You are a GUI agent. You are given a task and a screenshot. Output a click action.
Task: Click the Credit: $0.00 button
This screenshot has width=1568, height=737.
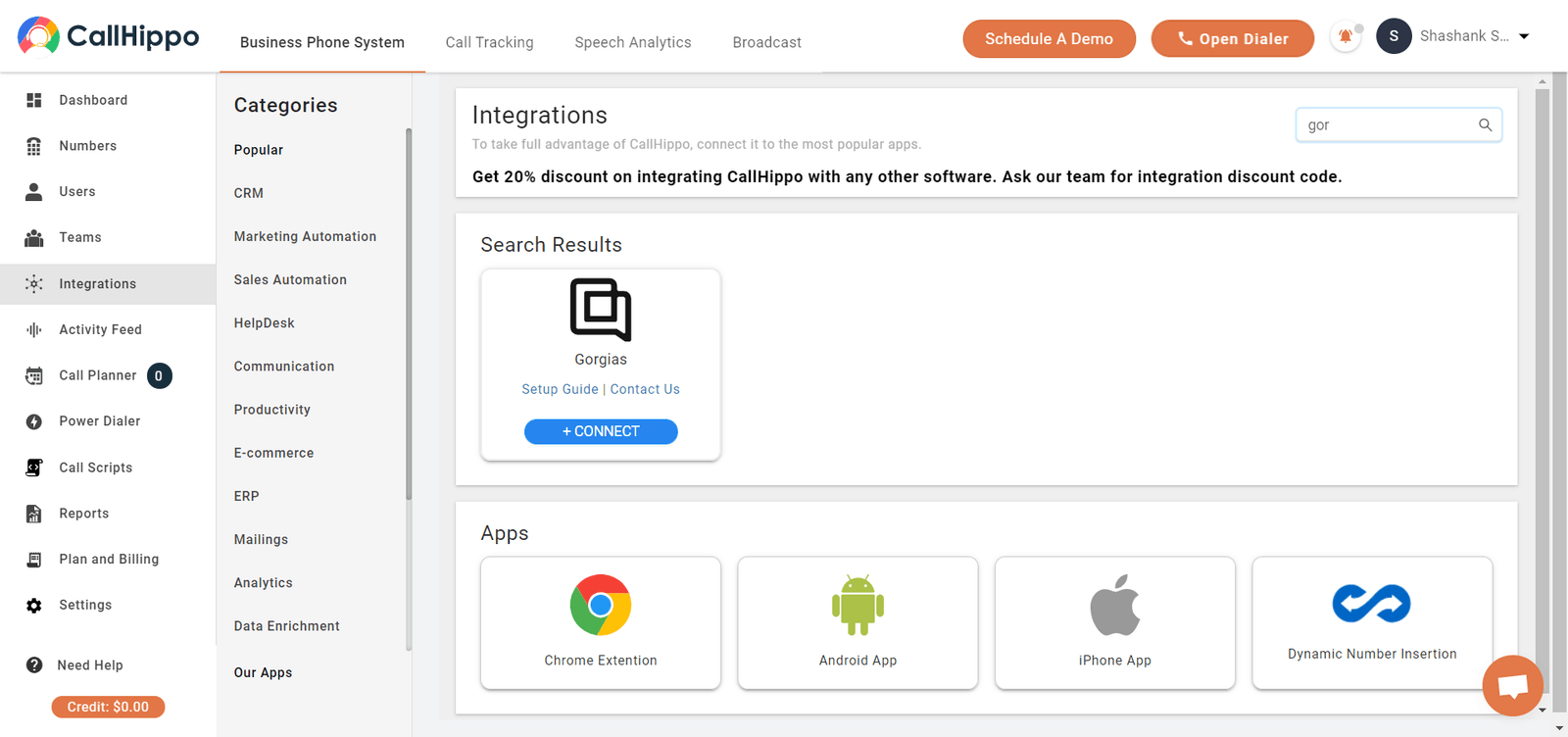tap(108, 707)
